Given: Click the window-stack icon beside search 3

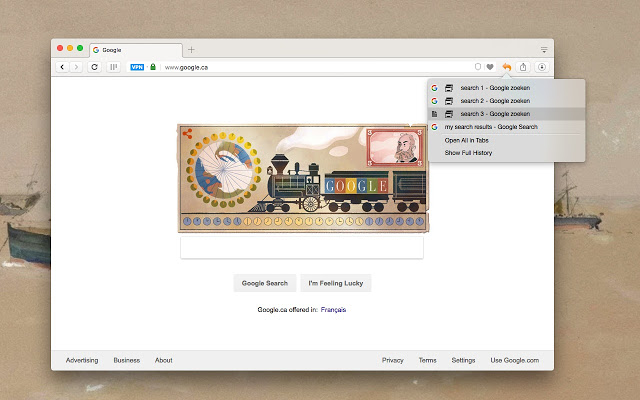Looking at the screenshot, I should click(449, 114).
